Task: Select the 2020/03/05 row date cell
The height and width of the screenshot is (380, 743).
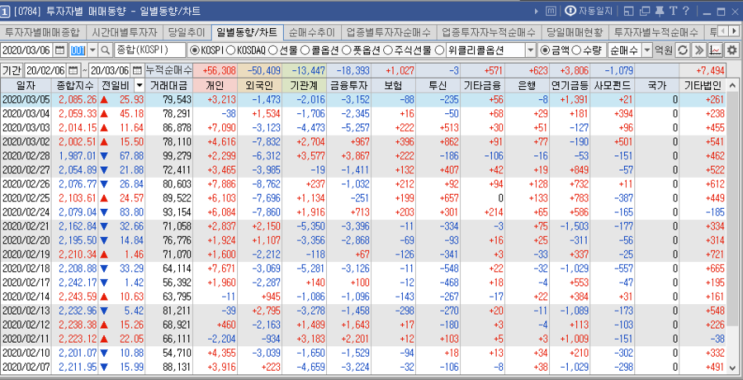Action: click(x=26, y=100)
